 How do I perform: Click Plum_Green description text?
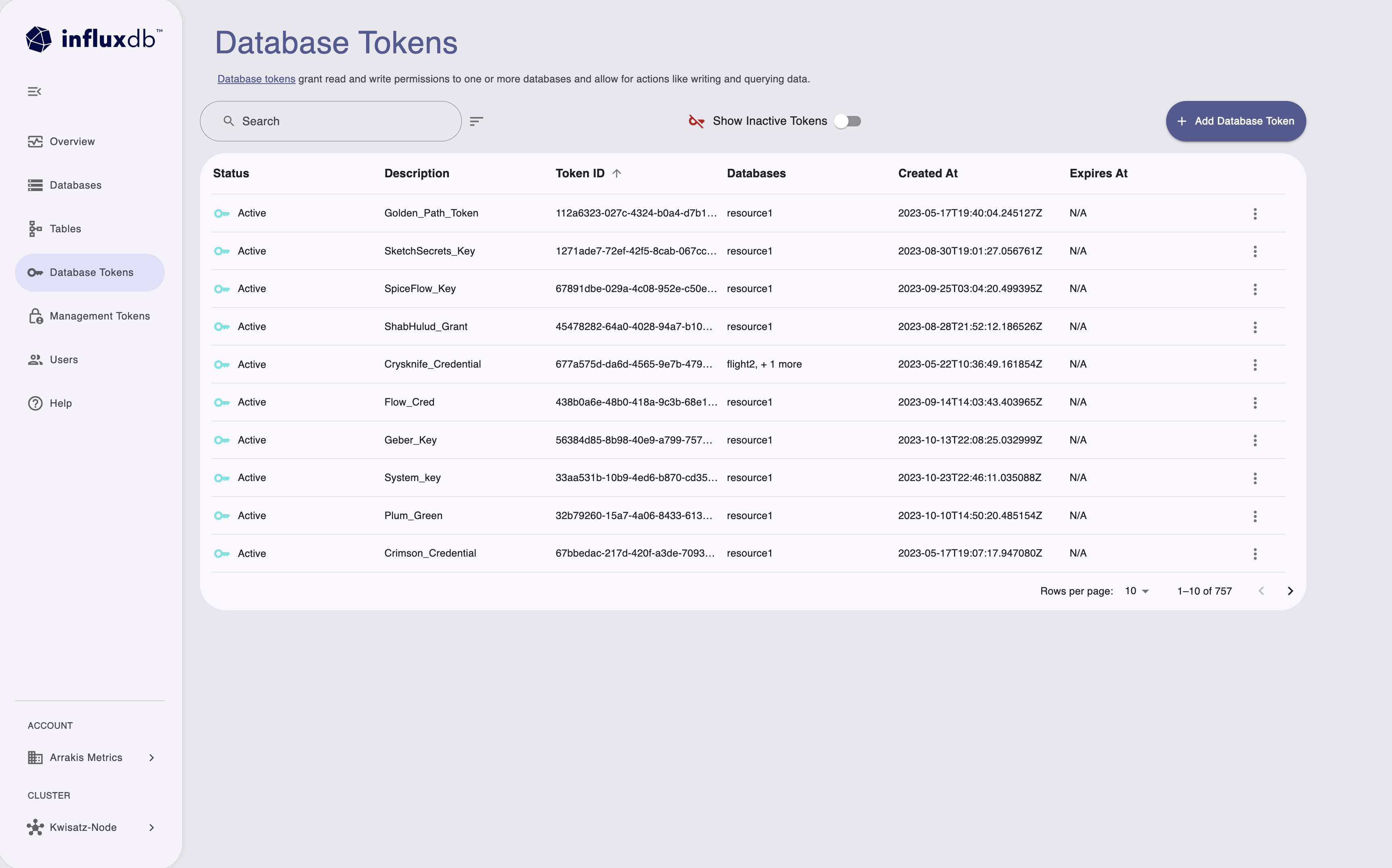click(x=413, y=515)
